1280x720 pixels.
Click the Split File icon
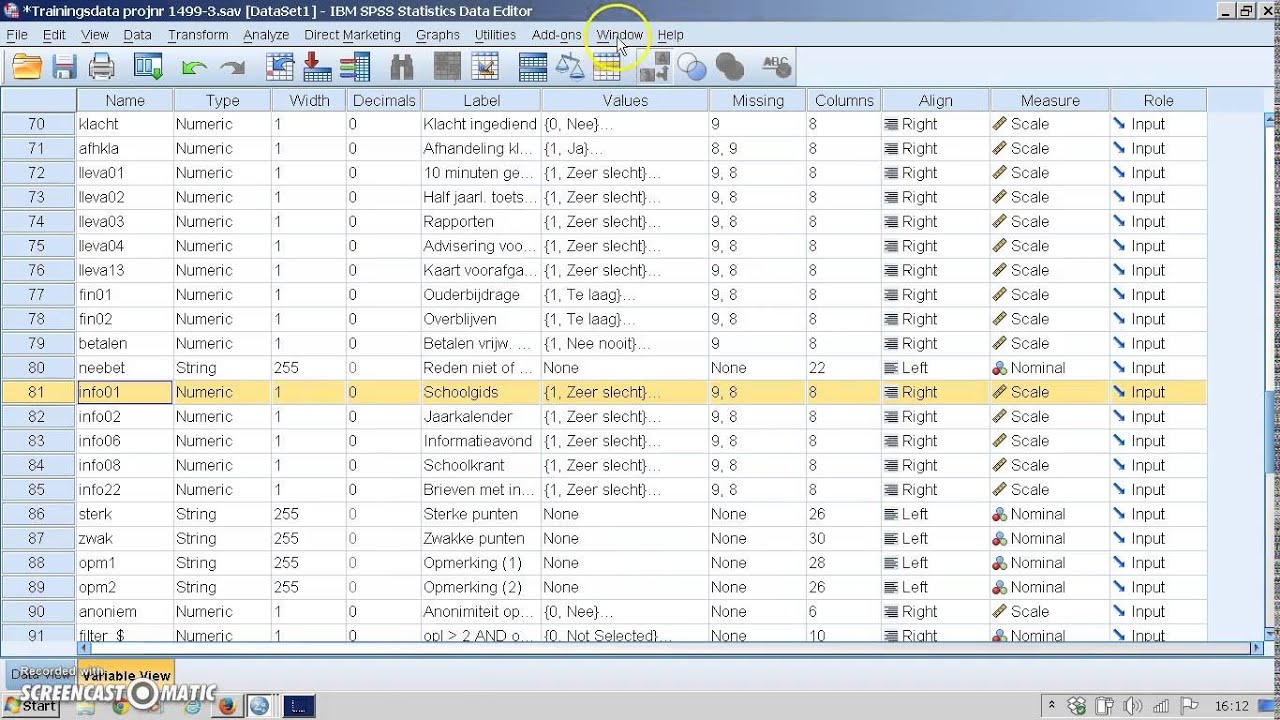533,67
